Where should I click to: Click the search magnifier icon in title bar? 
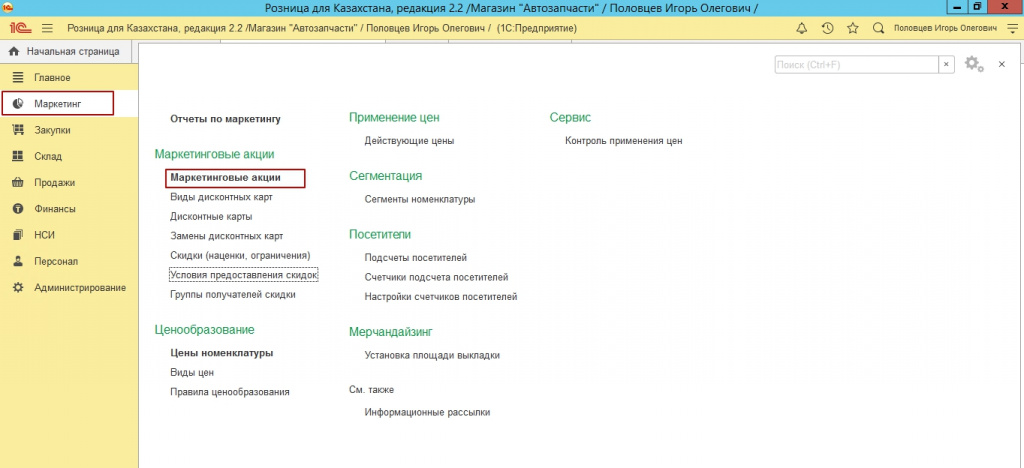click(878, 29)
